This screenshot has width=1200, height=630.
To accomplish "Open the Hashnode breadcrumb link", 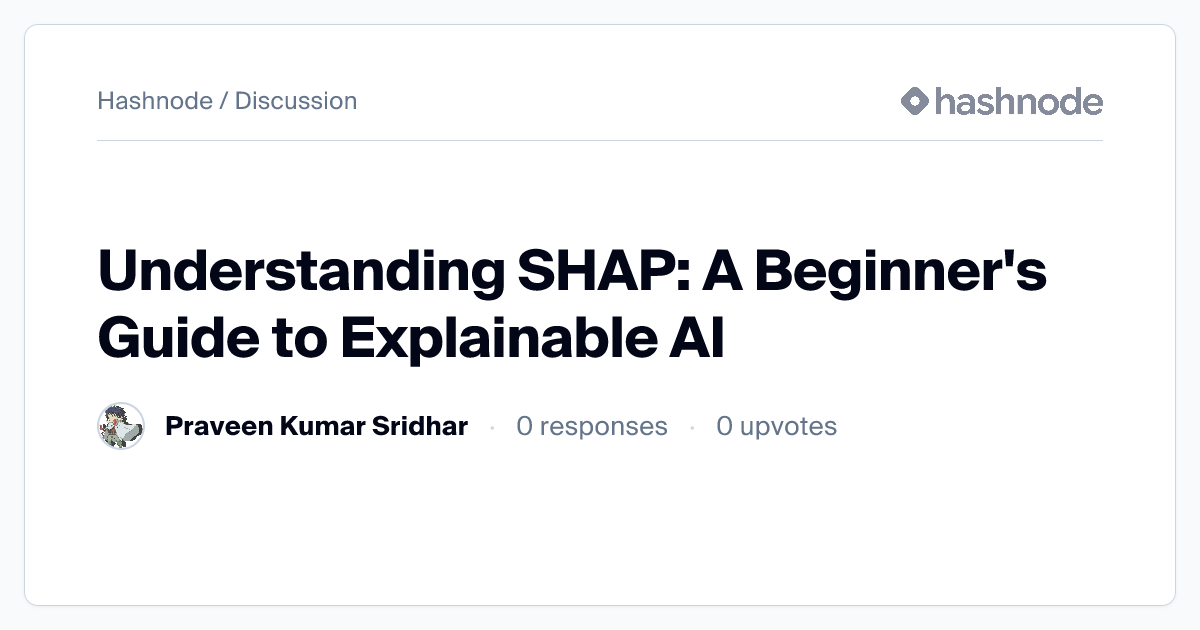I will pos(155,101).
